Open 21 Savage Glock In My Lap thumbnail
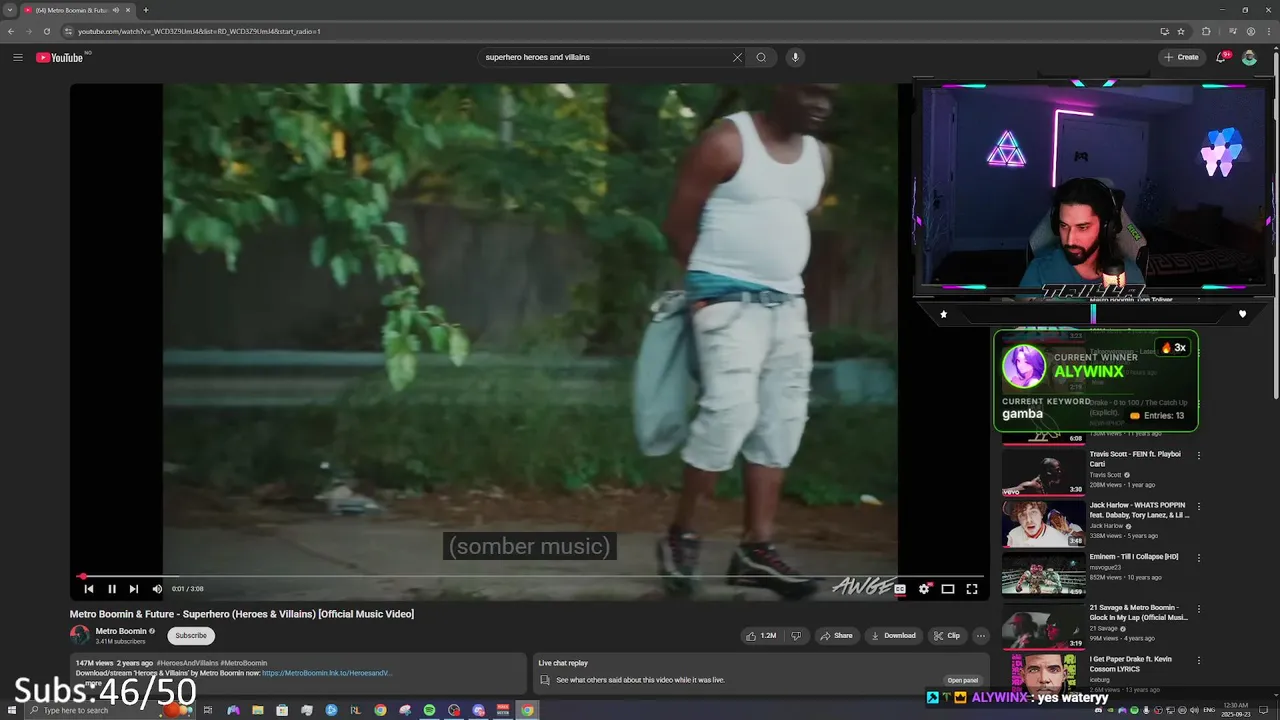Viewport: 1280px width, 720px height. click(1043, 626)
